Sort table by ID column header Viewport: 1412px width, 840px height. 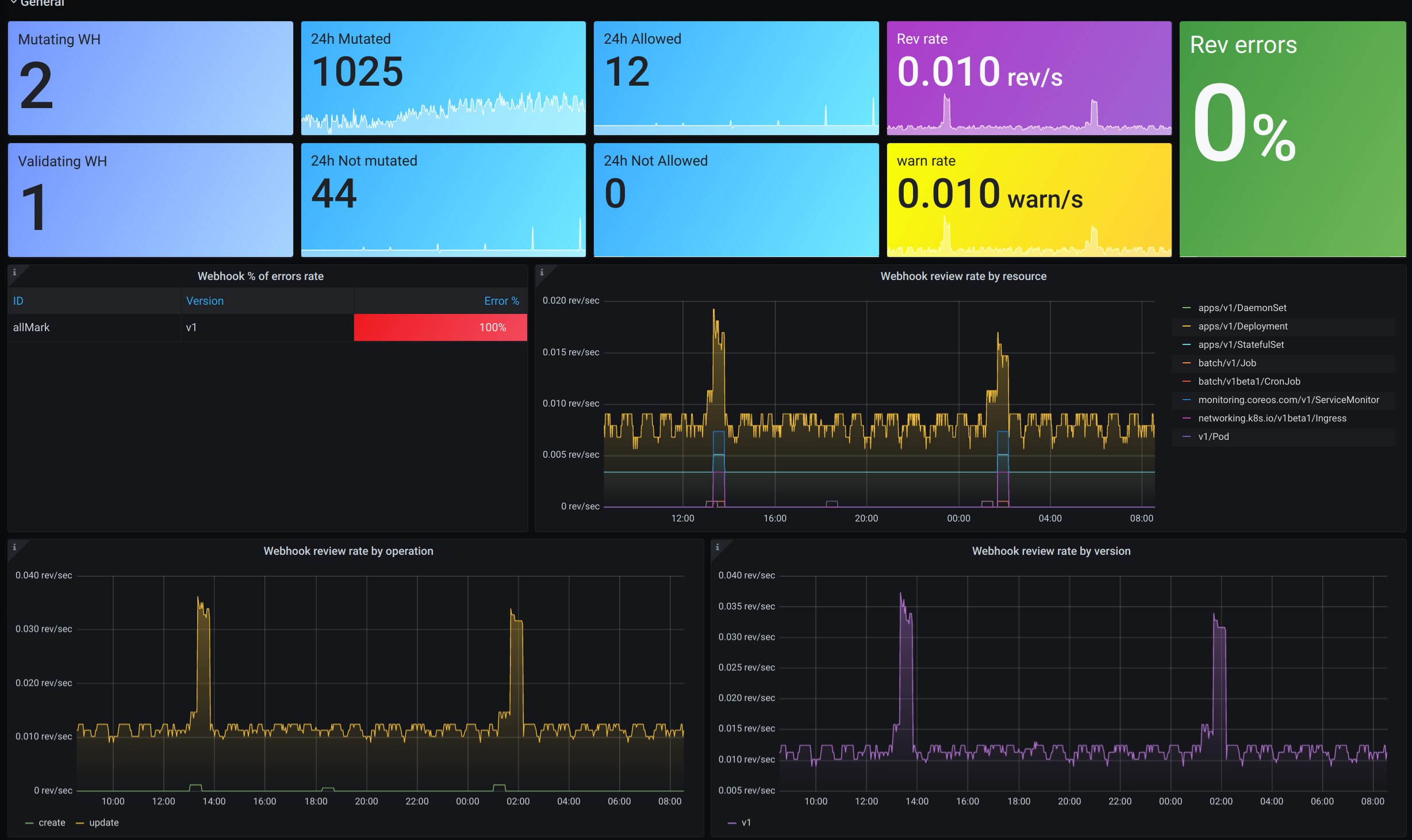tap(18, 301)
